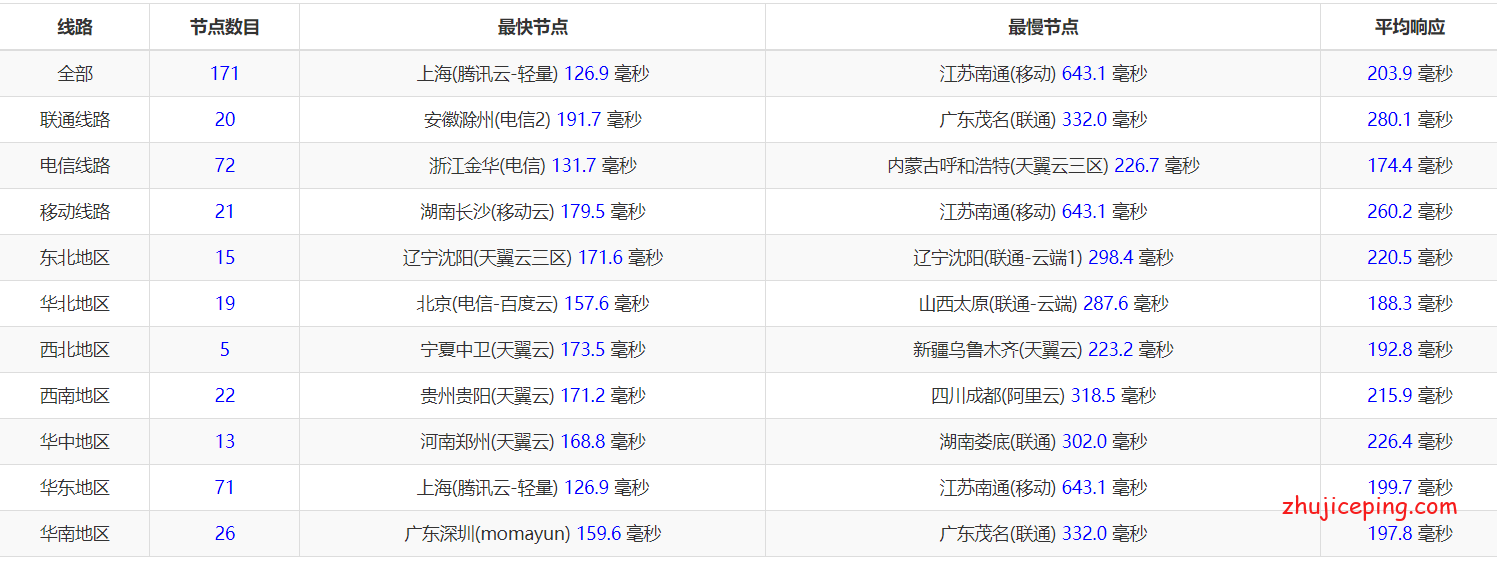Click average response 197.8 毫秒
1497x561 pixels.
click(x=1410, y=534)
